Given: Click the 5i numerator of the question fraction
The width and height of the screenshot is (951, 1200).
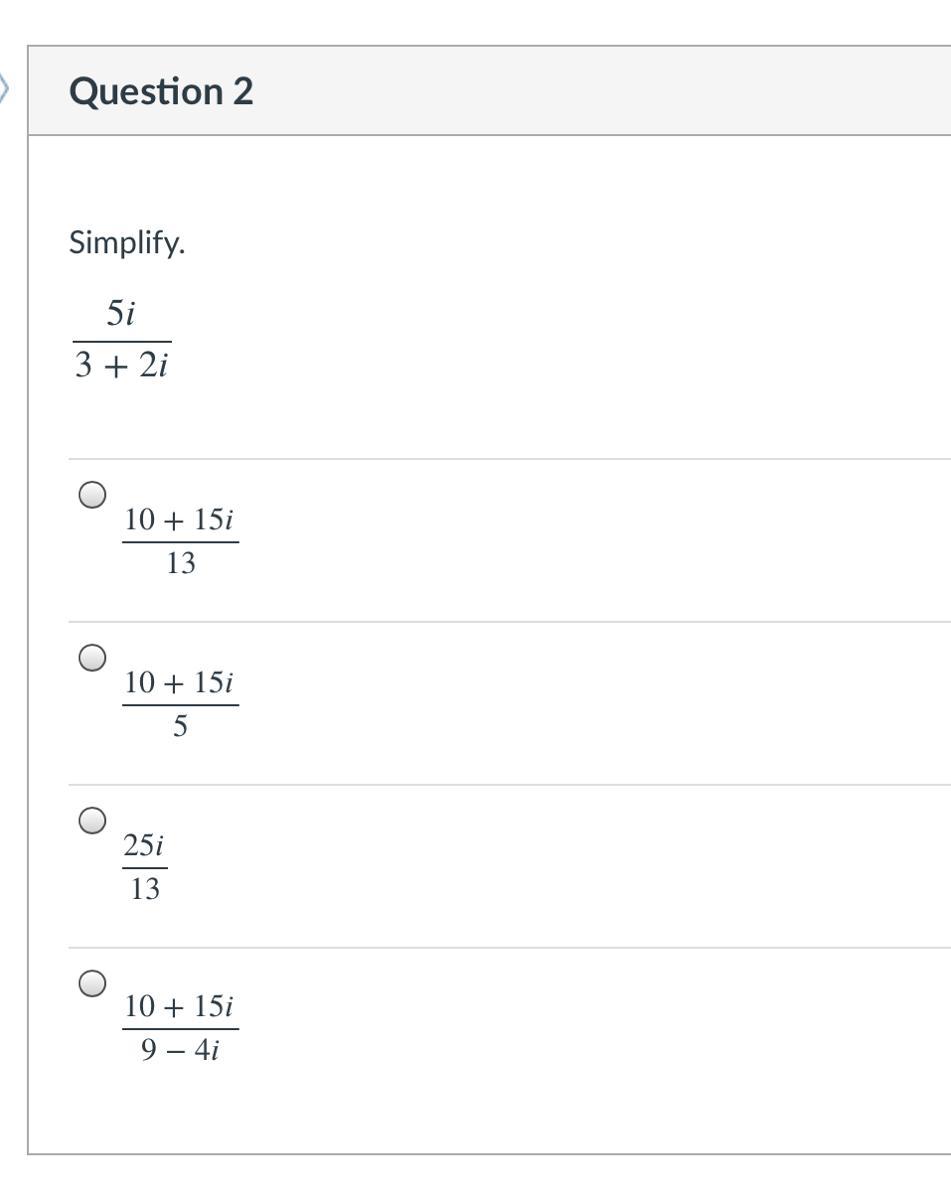Looking at the screenshot, I should point(121,314).
